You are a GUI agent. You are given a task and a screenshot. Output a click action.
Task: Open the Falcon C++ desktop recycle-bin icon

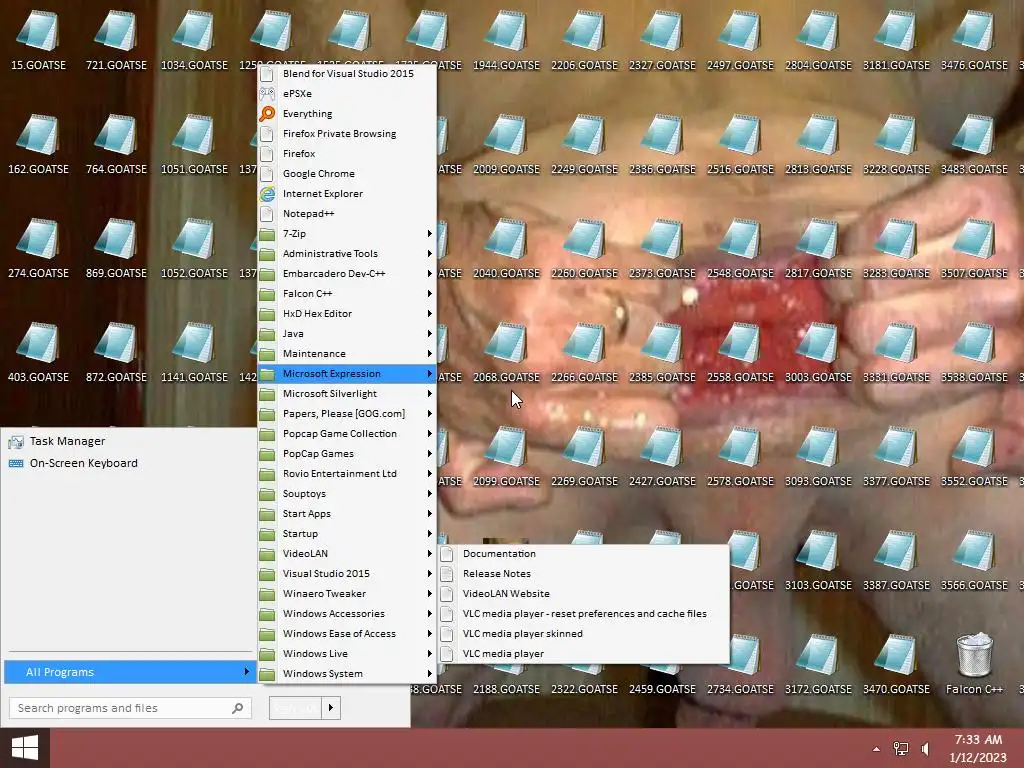[974, 664]
